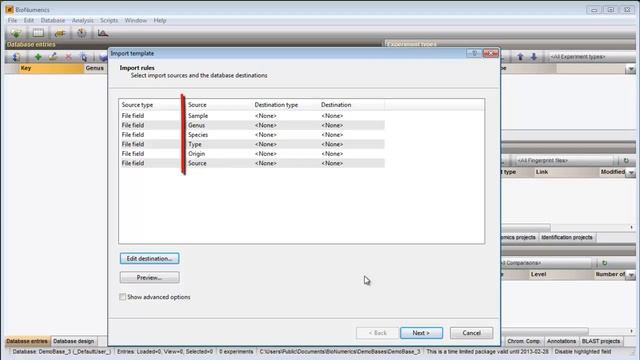Open column dropdown arrow beside Number of header
The width and height of the screenshot is (640, 360).
coord(631,275)
